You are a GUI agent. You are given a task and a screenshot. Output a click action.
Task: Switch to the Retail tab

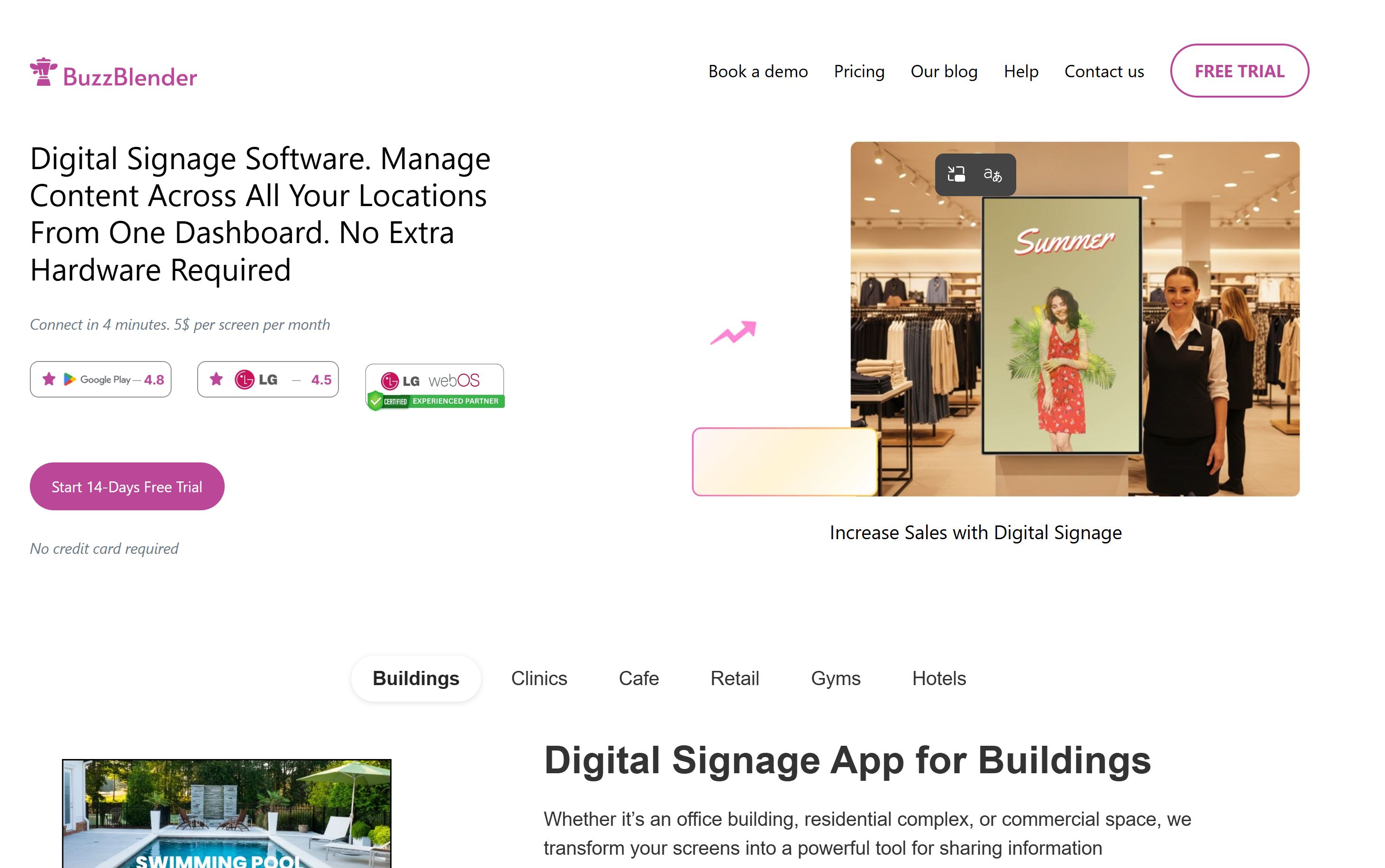[x=734, y=678]
